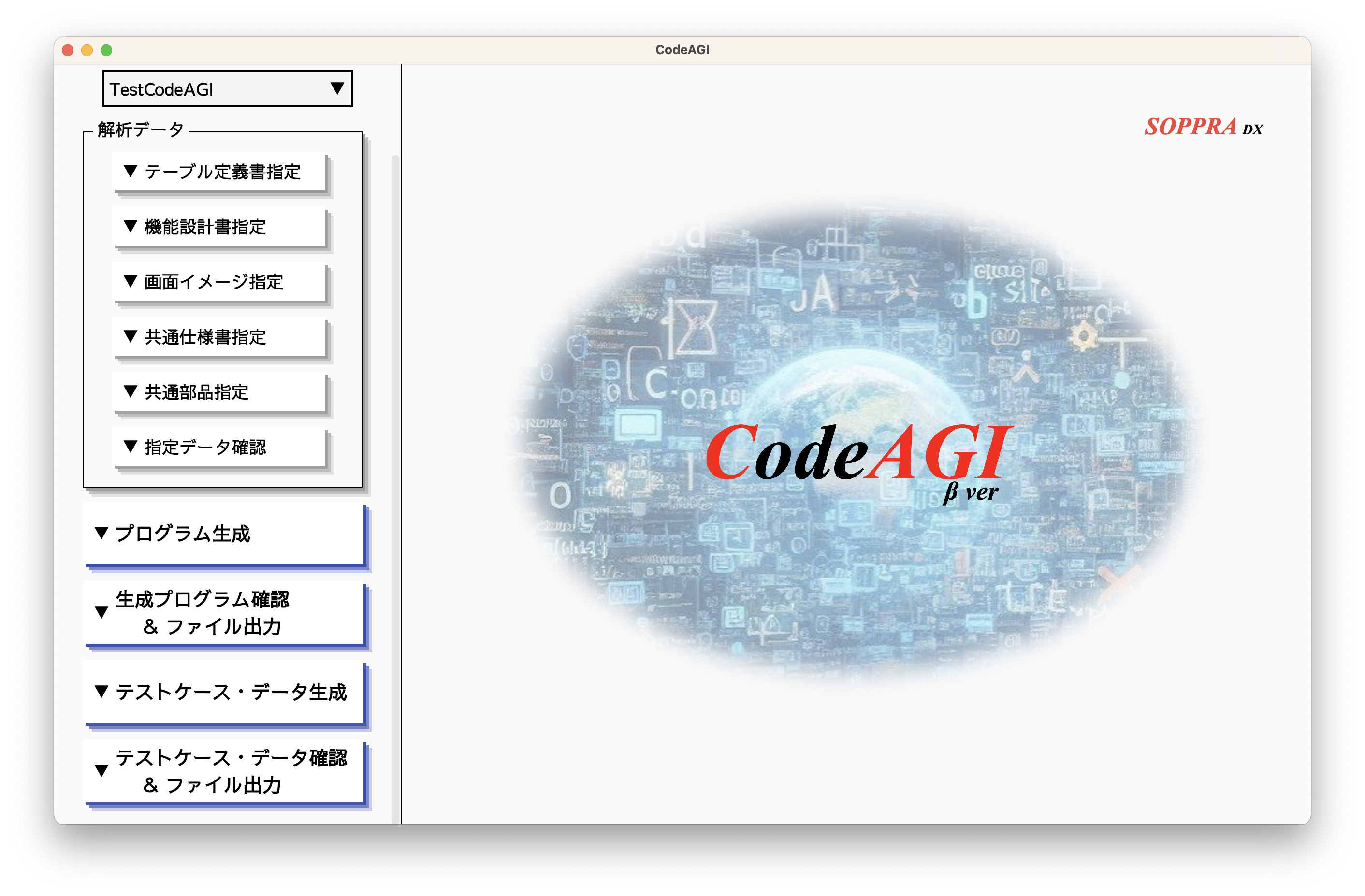Screen dimensions: 1365x896
Task: Click the dropdown arrow next to TestCodeAGI
Action: click(337, 89)
